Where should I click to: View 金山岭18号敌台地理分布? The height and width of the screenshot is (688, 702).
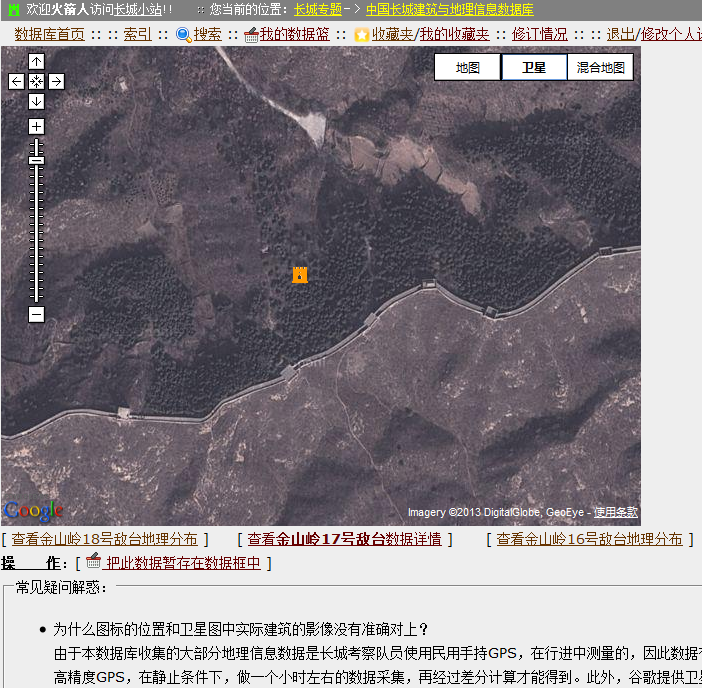[104, 539]
